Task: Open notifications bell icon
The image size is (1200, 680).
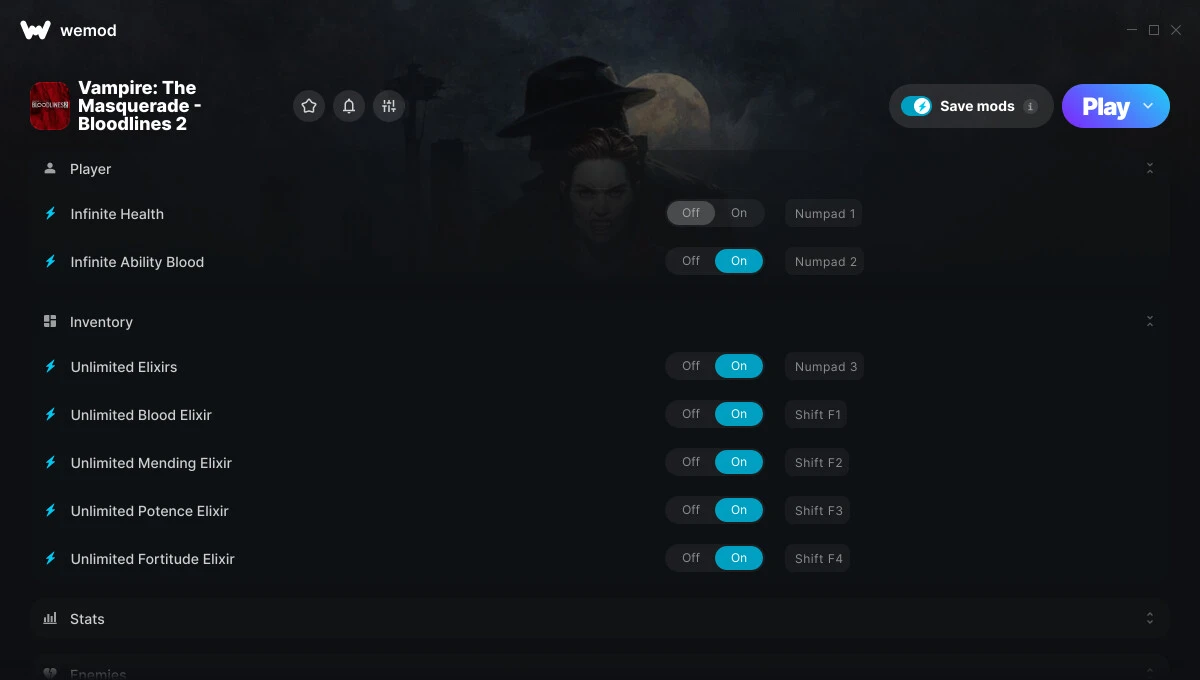Action: [x=349, y=106]
